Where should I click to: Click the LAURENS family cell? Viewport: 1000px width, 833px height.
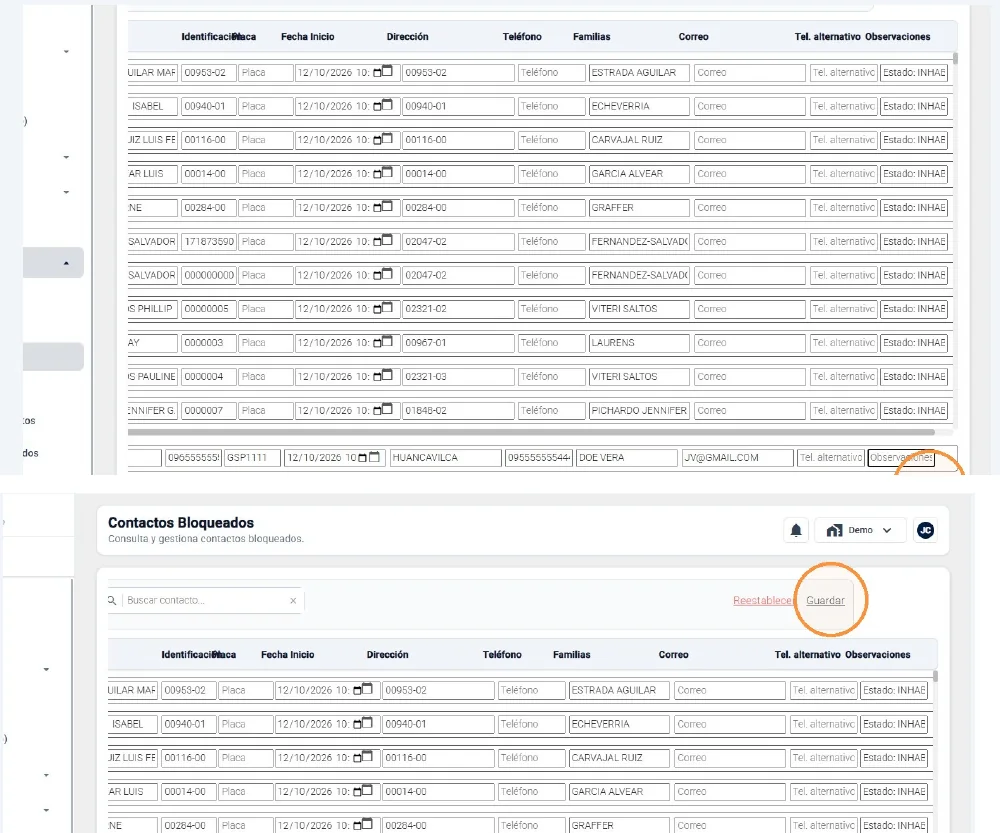click(639, 343)
